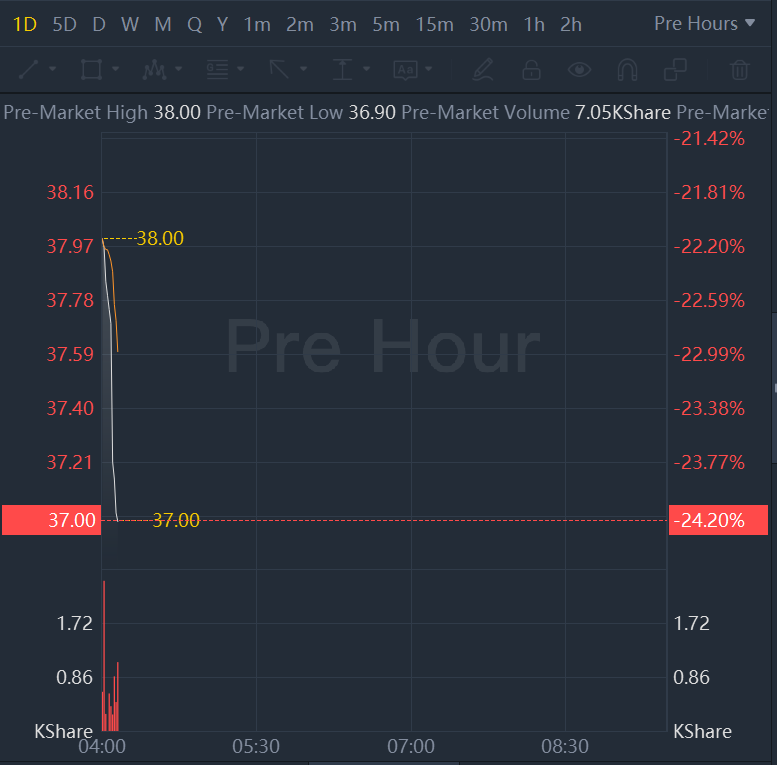Expand the rectangle tool options arrow
This screenshot has height=765, width=777.
(115, 70)
